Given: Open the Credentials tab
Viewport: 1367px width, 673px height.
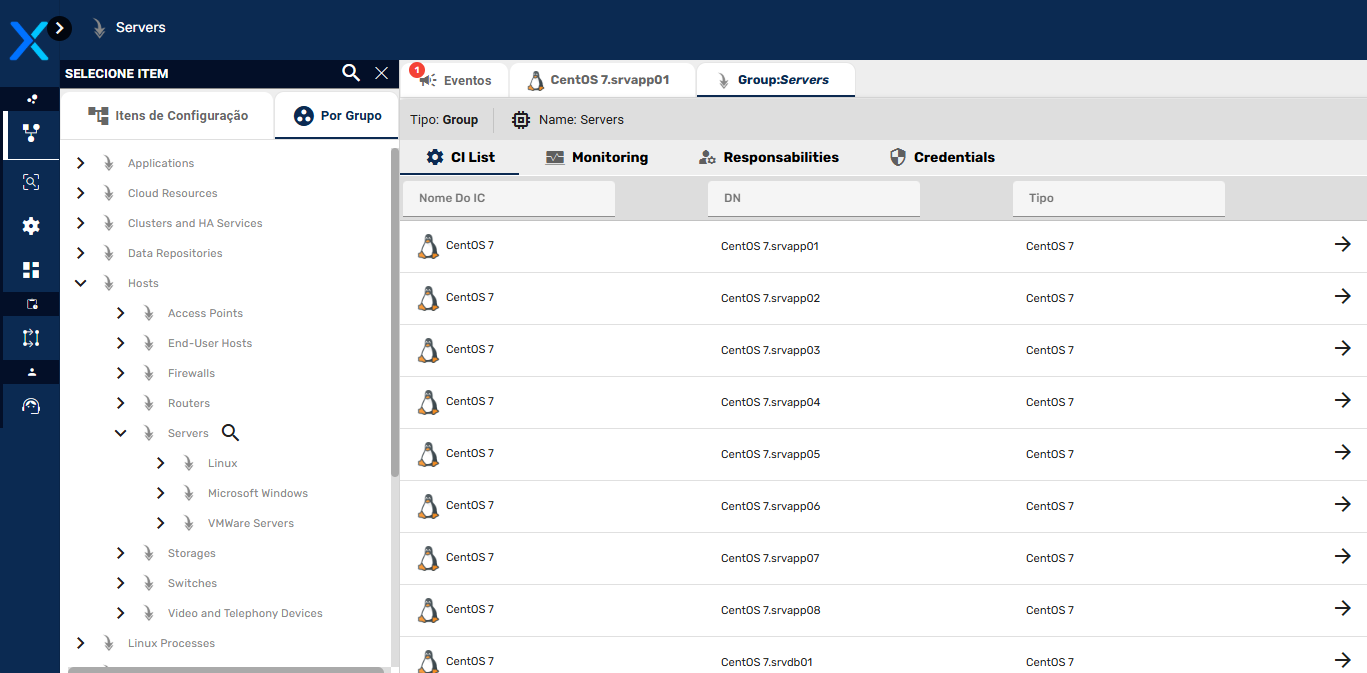Looking at the screenshot, I should 942,157.
